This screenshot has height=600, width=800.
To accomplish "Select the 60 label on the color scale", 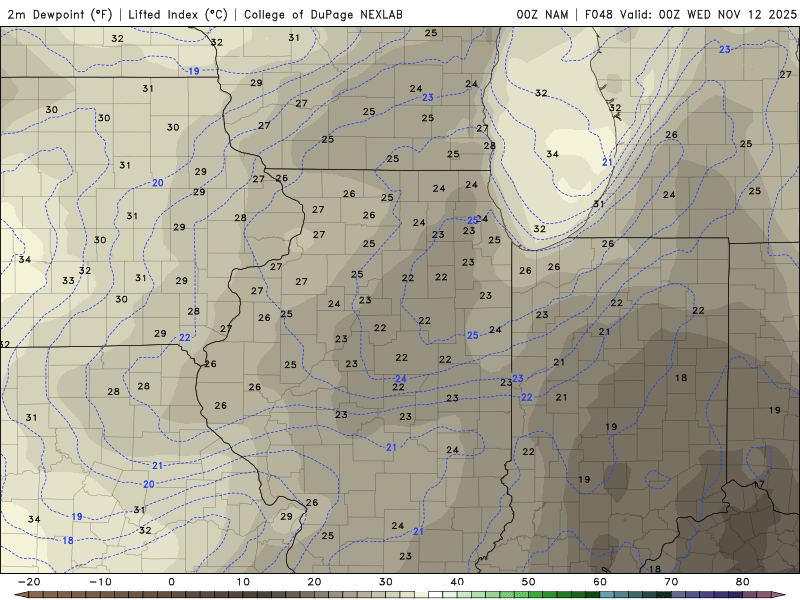I will pos(600,582).
